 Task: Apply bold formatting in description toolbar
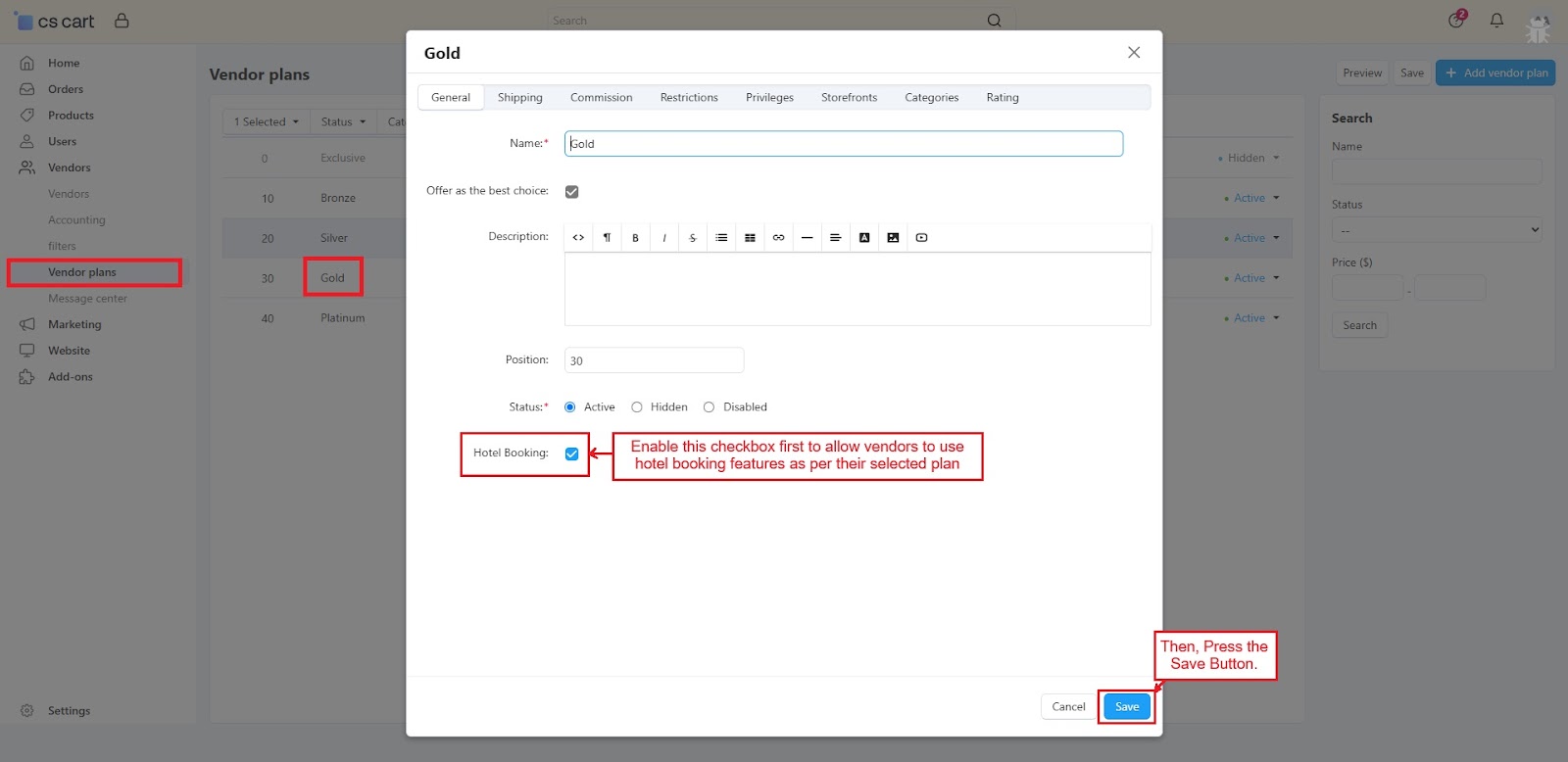pos(635,238)
